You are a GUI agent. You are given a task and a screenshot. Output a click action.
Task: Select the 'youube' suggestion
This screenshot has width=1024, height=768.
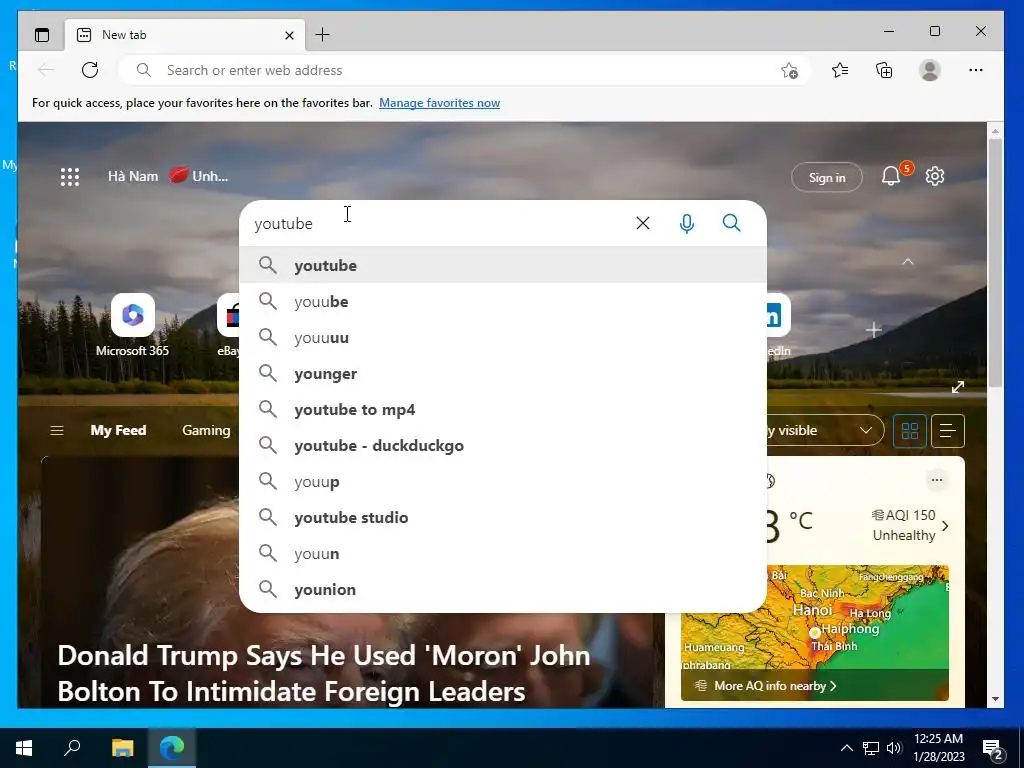tap(503, 301)
